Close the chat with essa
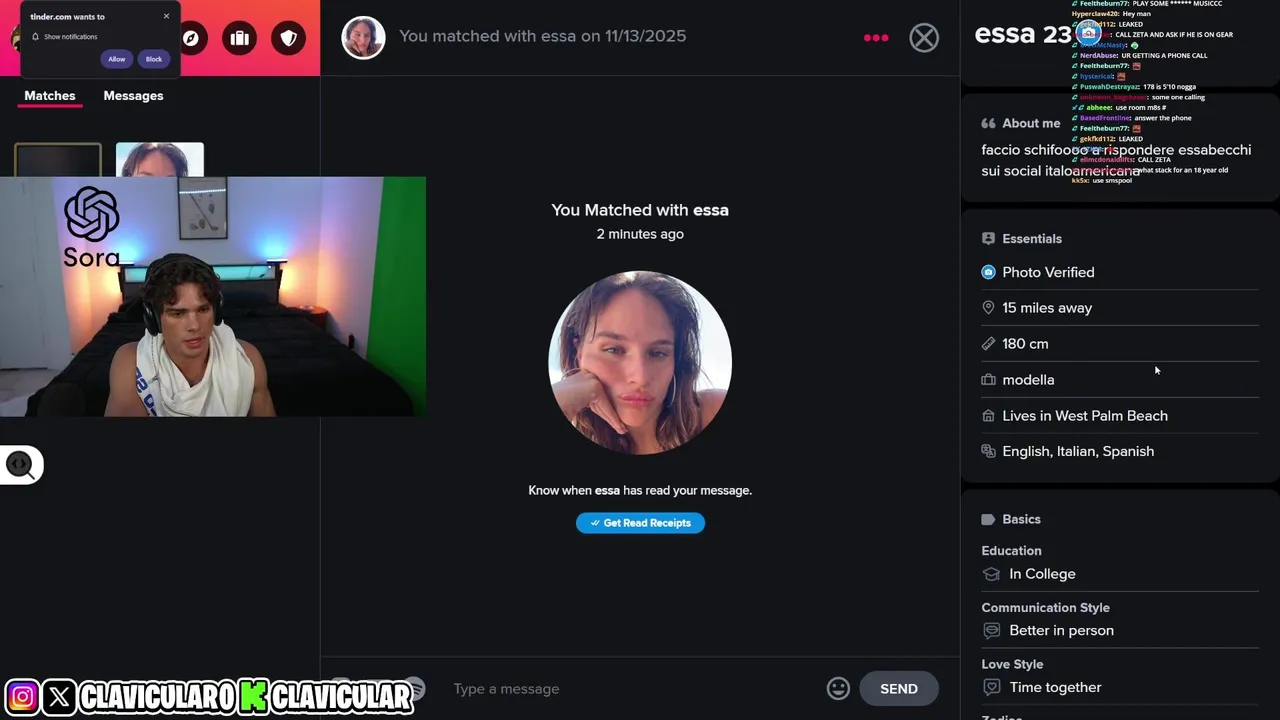The width and height of the screenshot is (1280, 720). (924, 38)
